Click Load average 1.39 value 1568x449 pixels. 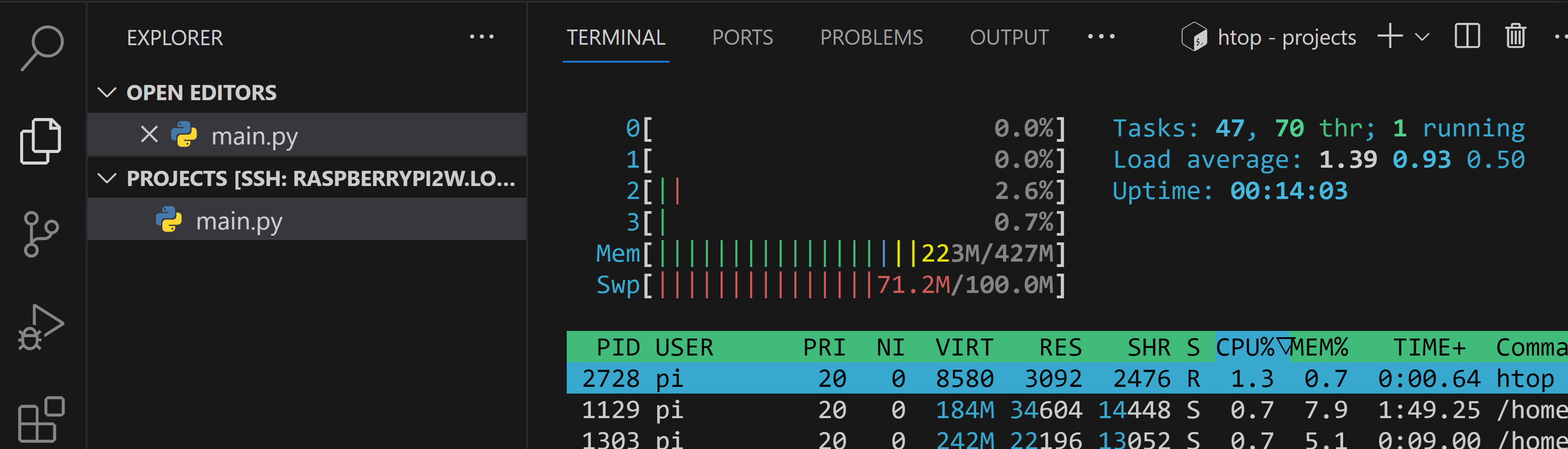coord(1348,160)
